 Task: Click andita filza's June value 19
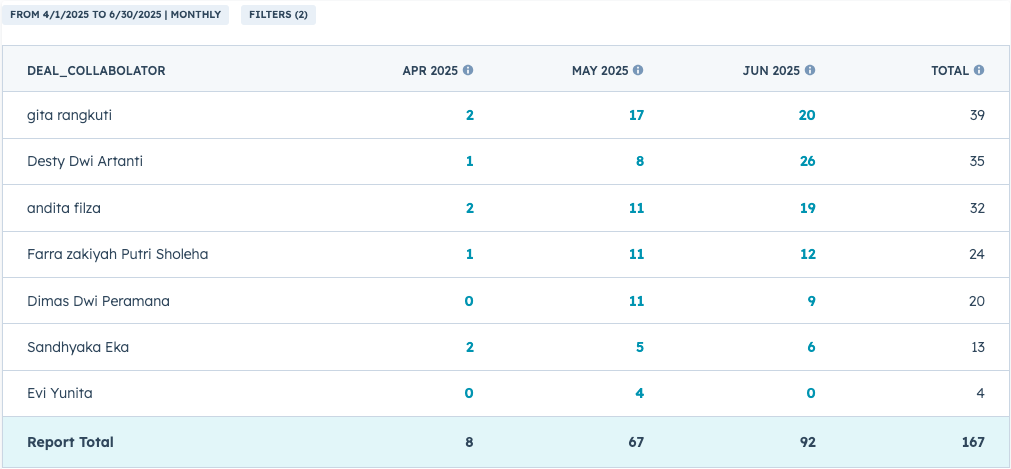[806, 208]
